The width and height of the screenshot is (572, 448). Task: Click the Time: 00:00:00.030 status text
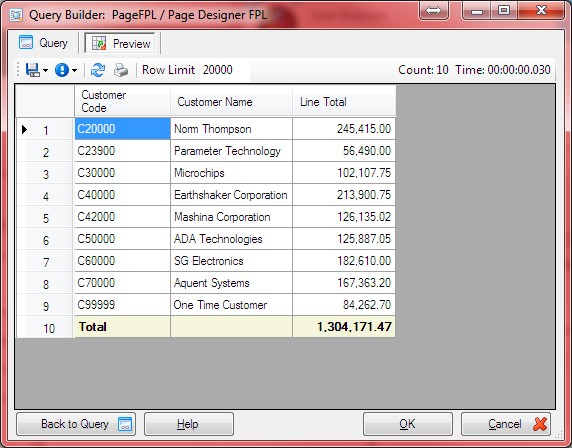(x=503, y=70)
